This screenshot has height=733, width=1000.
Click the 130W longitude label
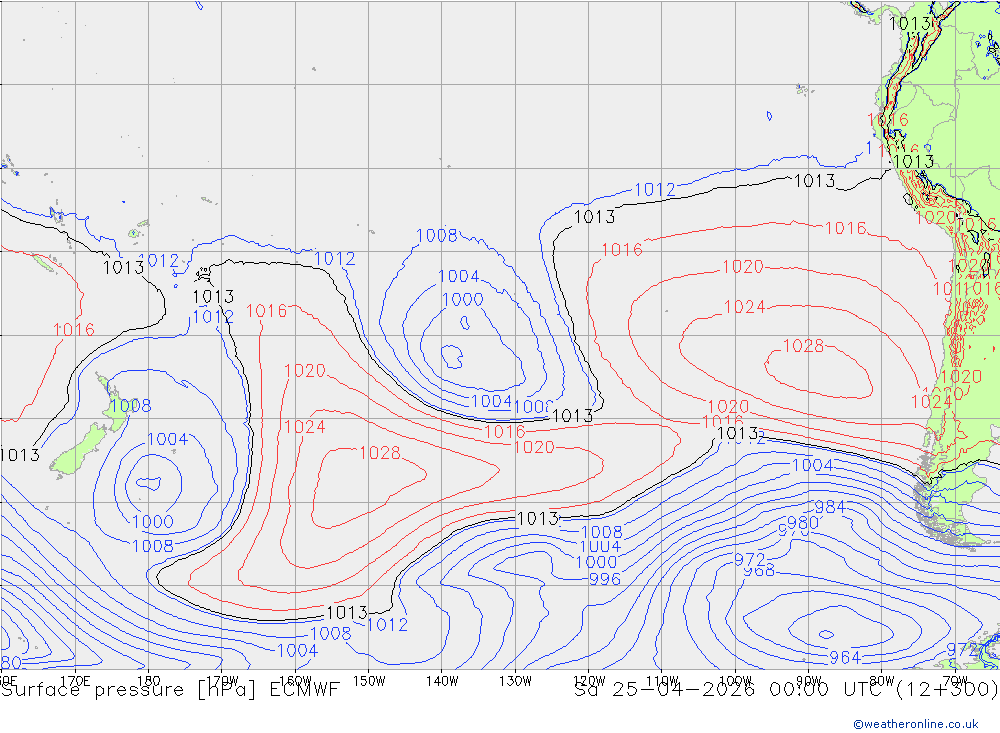coord(515,681)
